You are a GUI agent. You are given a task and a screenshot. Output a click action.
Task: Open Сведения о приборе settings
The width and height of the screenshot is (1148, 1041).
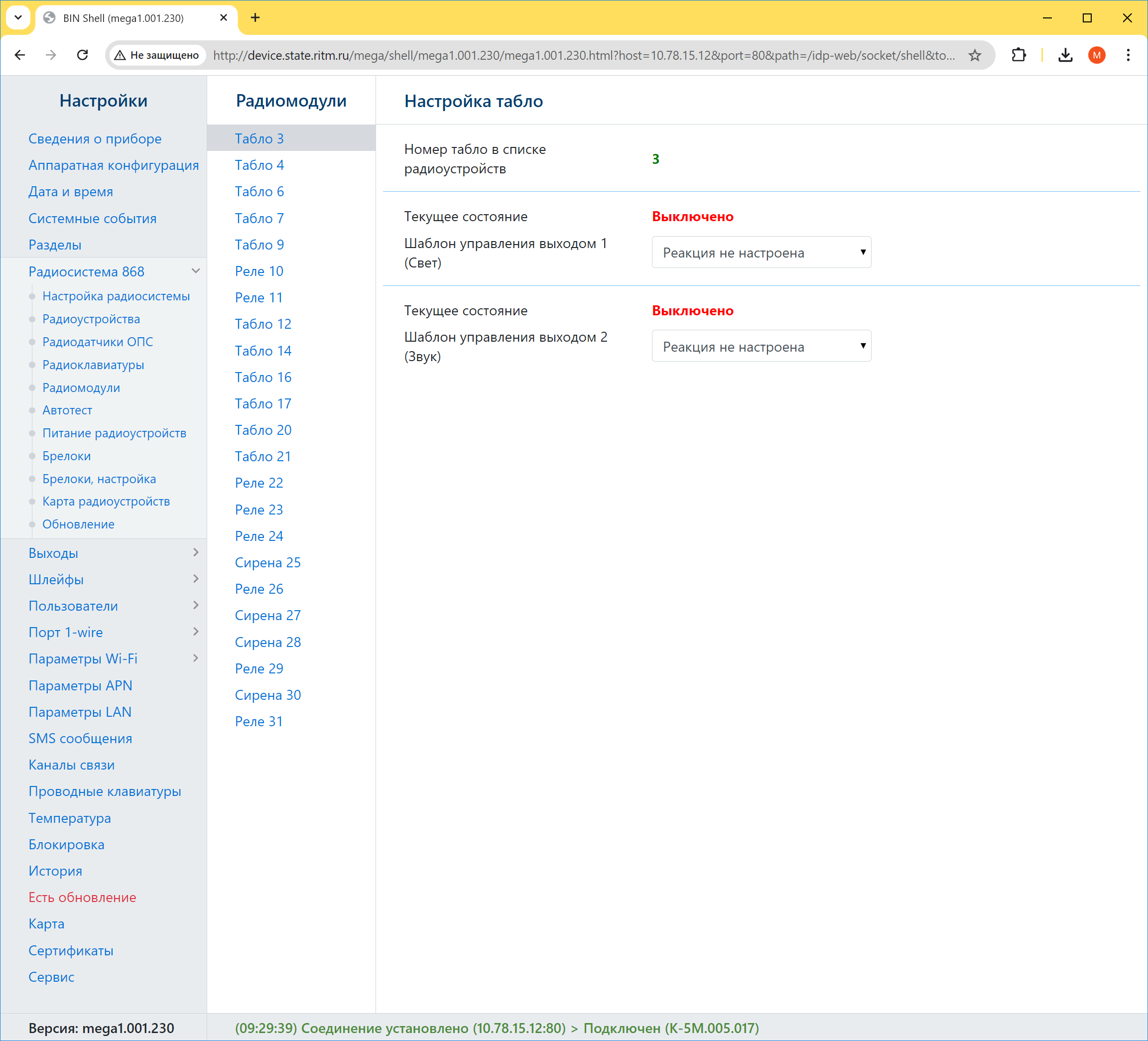(x=95, y=138)
